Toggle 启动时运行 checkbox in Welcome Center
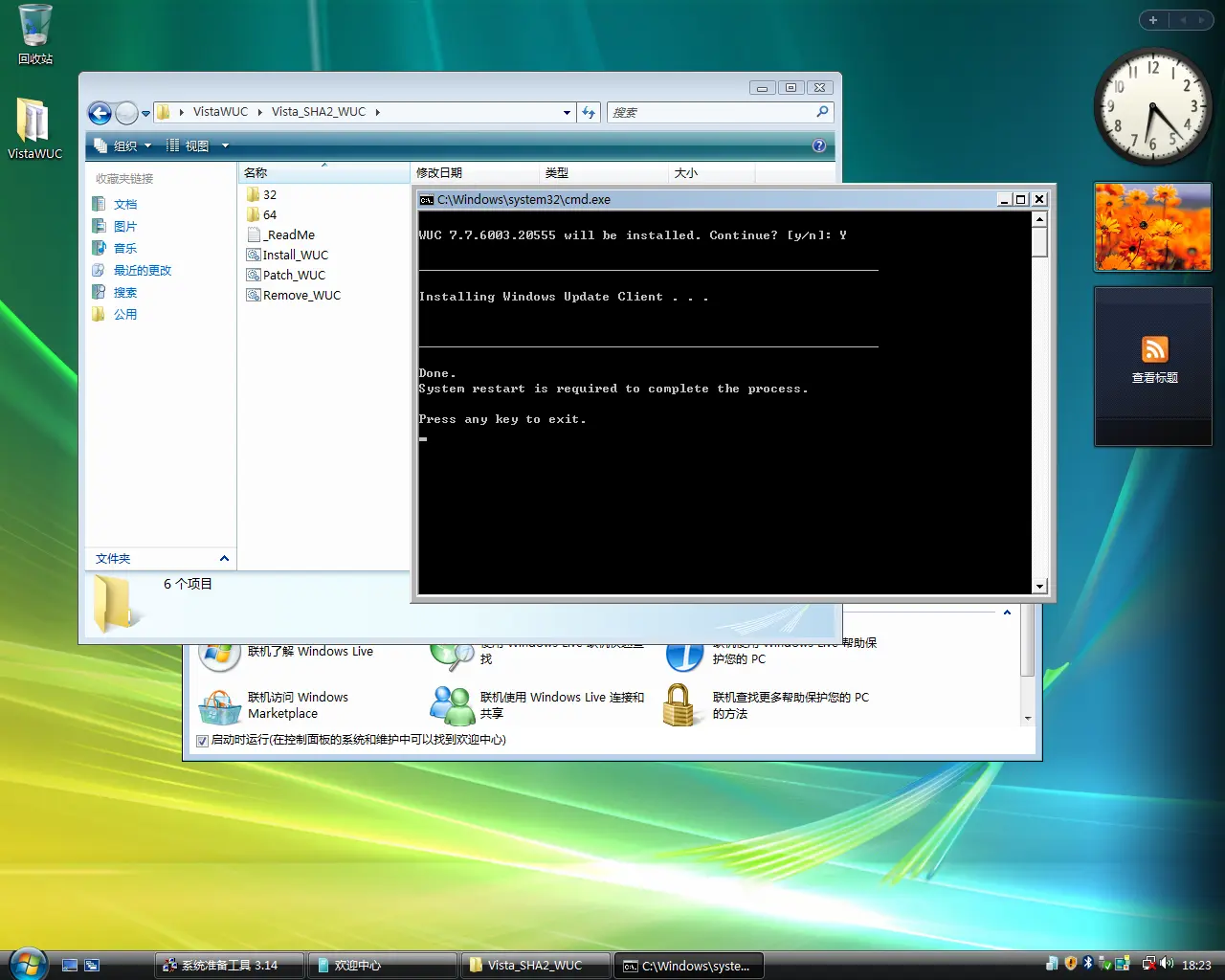The height and width of the screenshot is (980, 1225). (202, 740)
